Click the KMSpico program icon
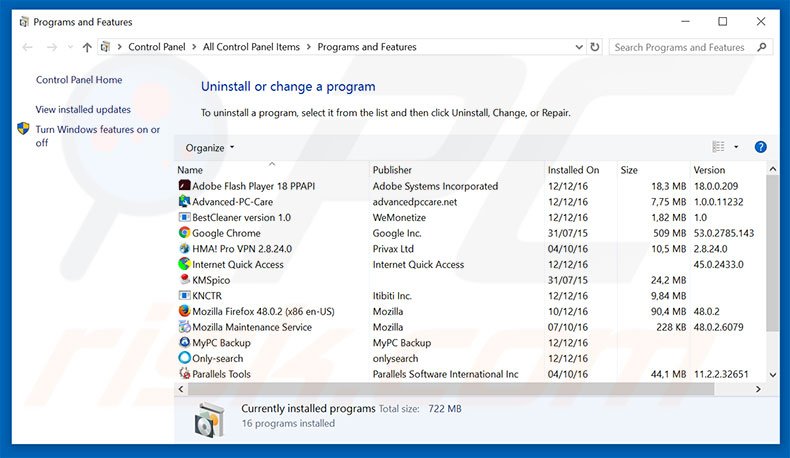Screen dimensions: 790x458 pos(184,279)
